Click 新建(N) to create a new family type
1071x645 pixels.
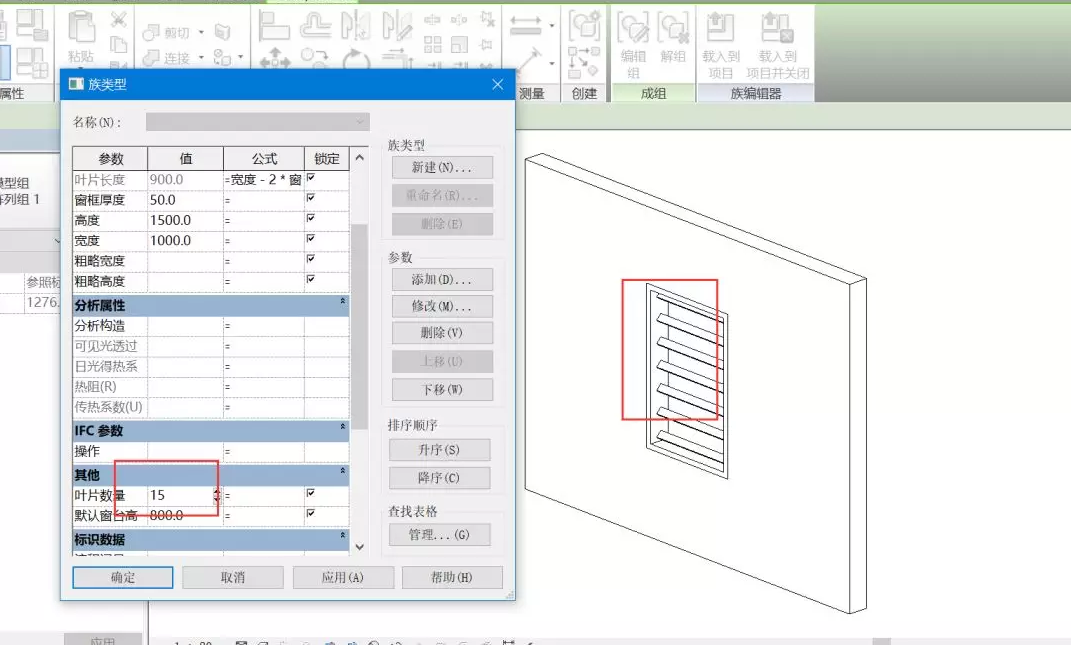point(442,167)
